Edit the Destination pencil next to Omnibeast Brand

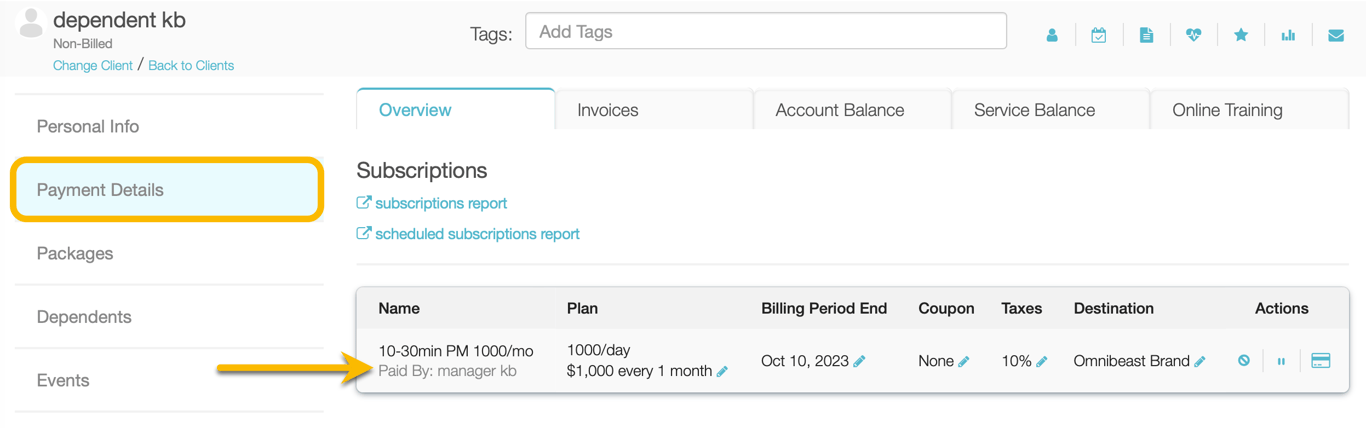(1200, 361)
